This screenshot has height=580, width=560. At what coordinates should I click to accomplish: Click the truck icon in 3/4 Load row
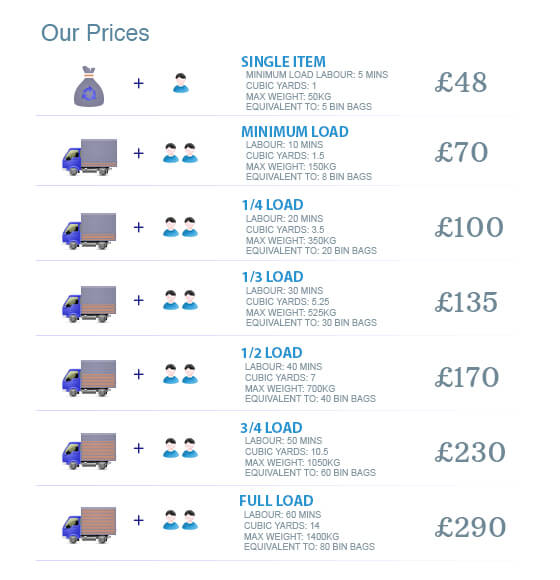tap(89, 451)
